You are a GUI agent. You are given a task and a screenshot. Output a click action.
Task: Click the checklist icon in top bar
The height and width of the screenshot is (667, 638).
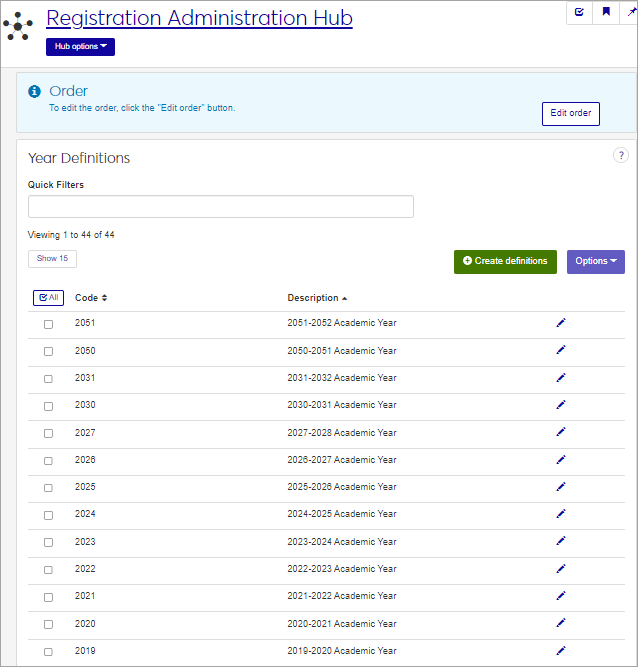[579, 13]
